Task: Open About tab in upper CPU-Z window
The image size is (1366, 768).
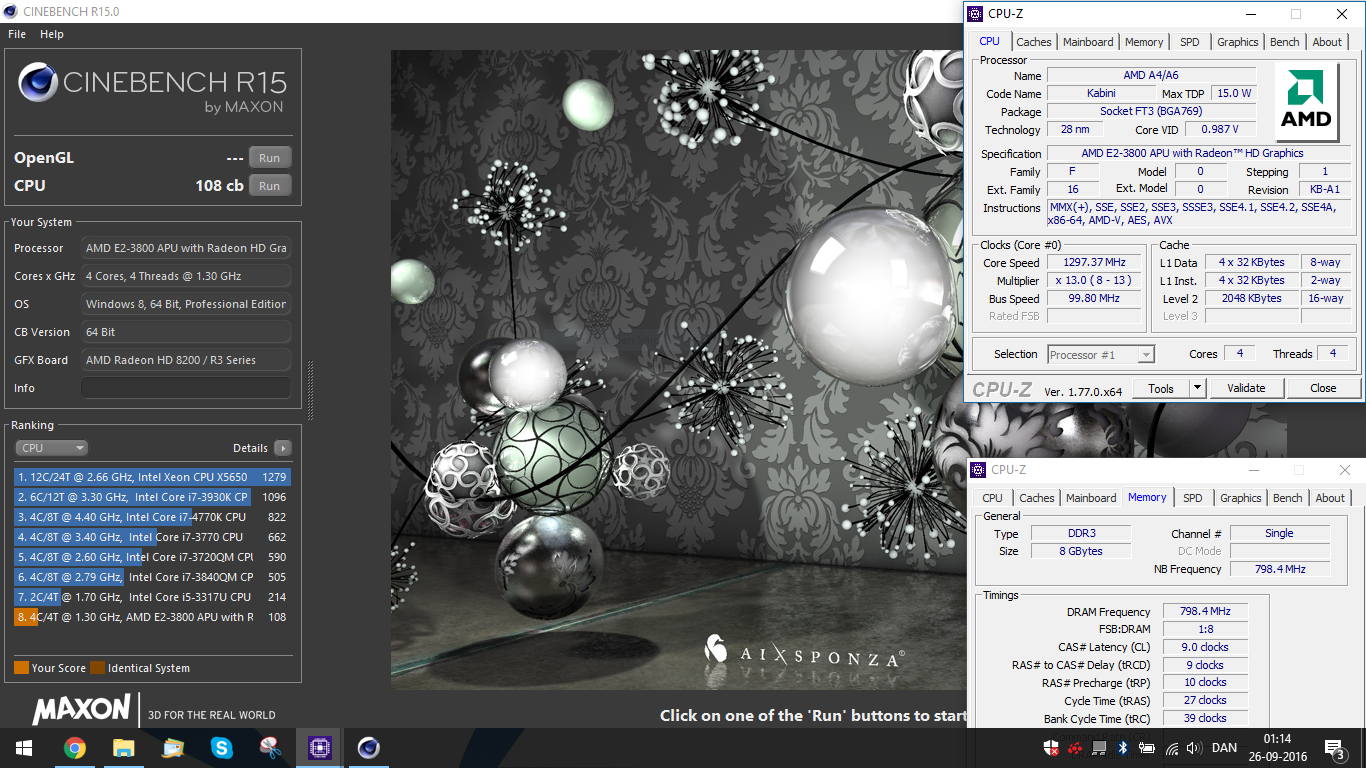Action: (x=1327, y=42)
